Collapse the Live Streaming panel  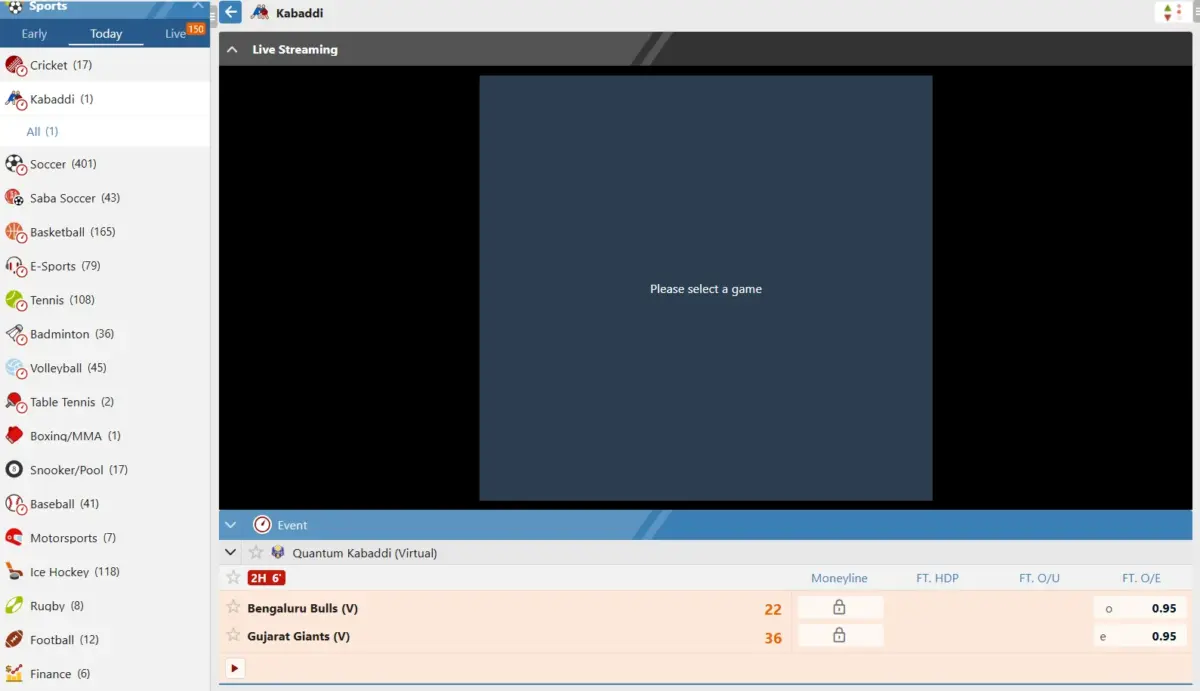pos(232,49)
